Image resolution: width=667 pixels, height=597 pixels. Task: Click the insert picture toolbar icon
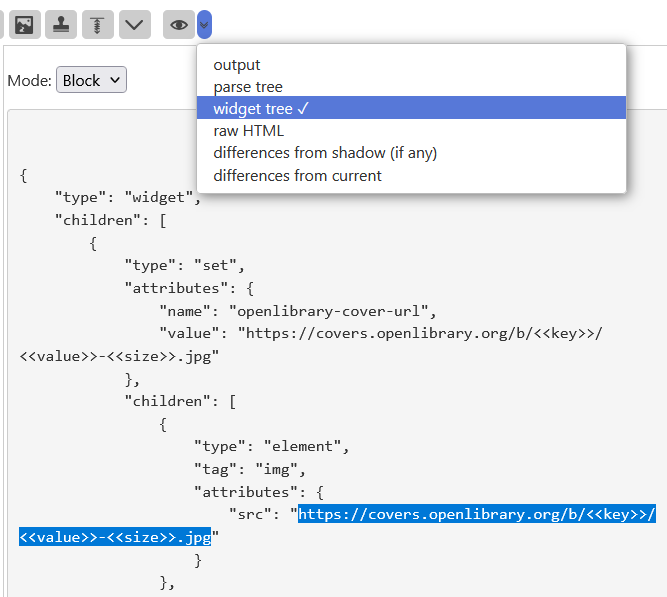point(23,24)
